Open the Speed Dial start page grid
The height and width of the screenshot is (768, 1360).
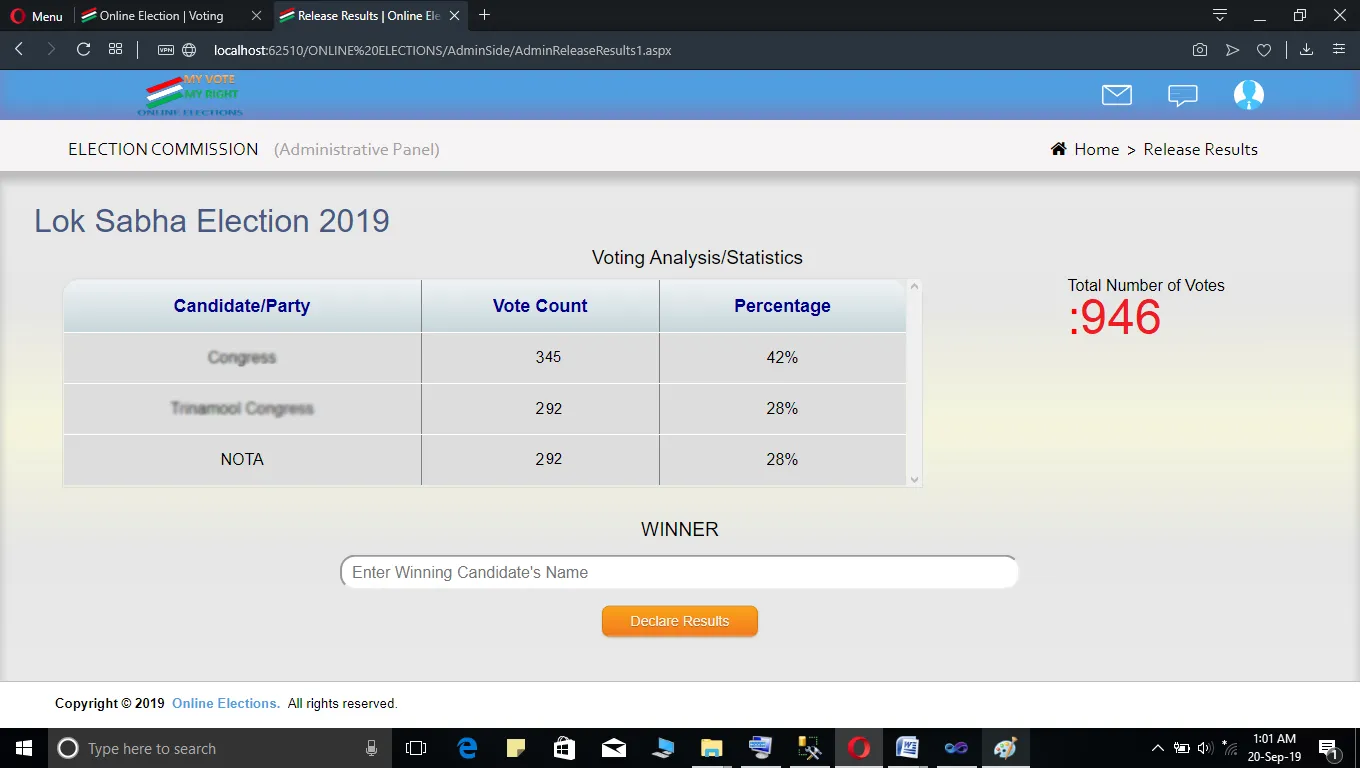pos(115,49)
